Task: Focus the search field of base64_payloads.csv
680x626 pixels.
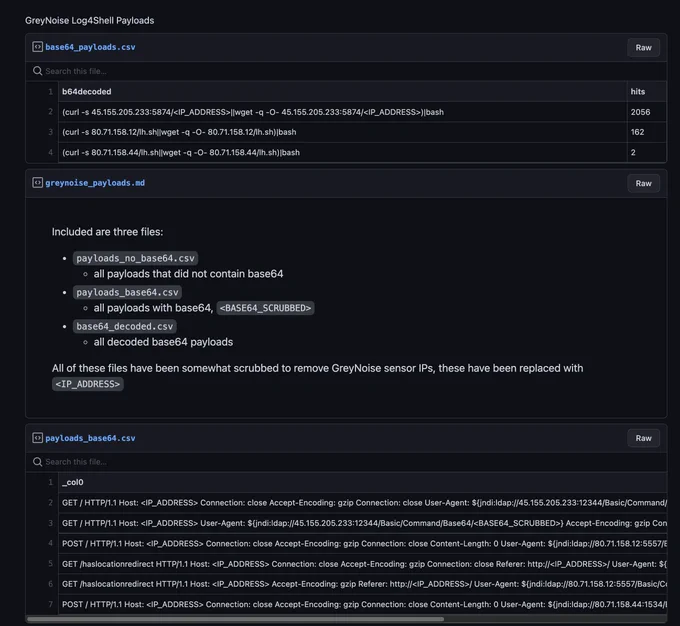Action: point(346,71)
